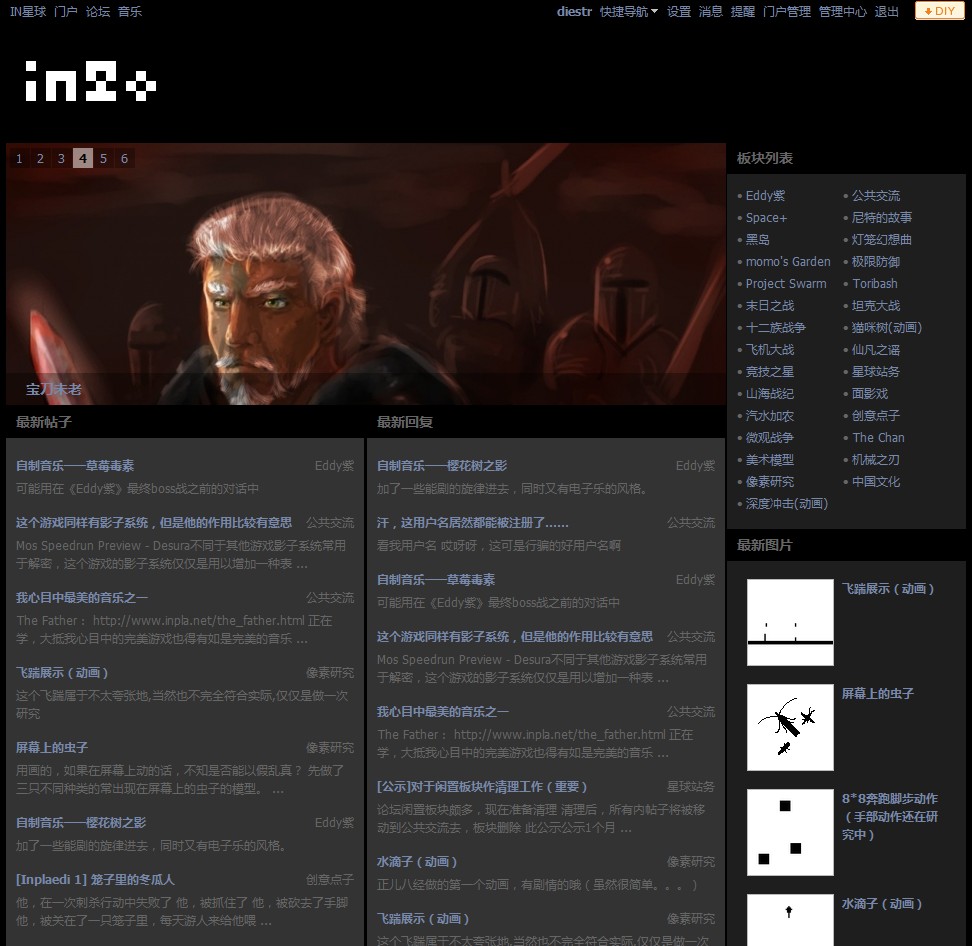
Task: Open 提醒 in the top bar
Action: pyautogui.click(x=743, y=11)
